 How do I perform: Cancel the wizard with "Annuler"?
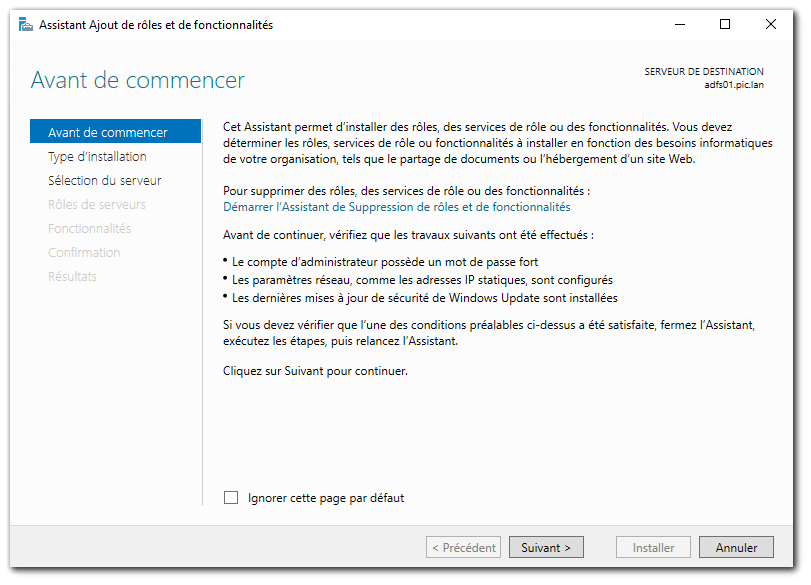click(x=736, y=547)
